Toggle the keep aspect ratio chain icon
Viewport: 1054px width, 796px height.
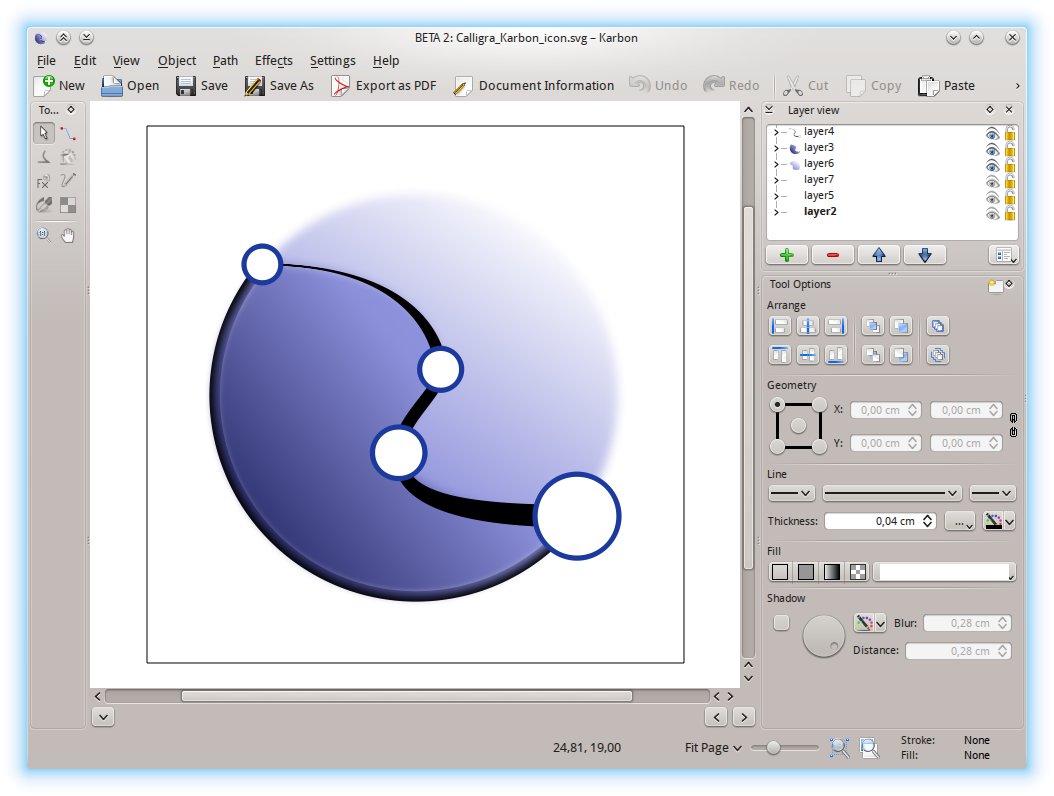click(1013, 426)
